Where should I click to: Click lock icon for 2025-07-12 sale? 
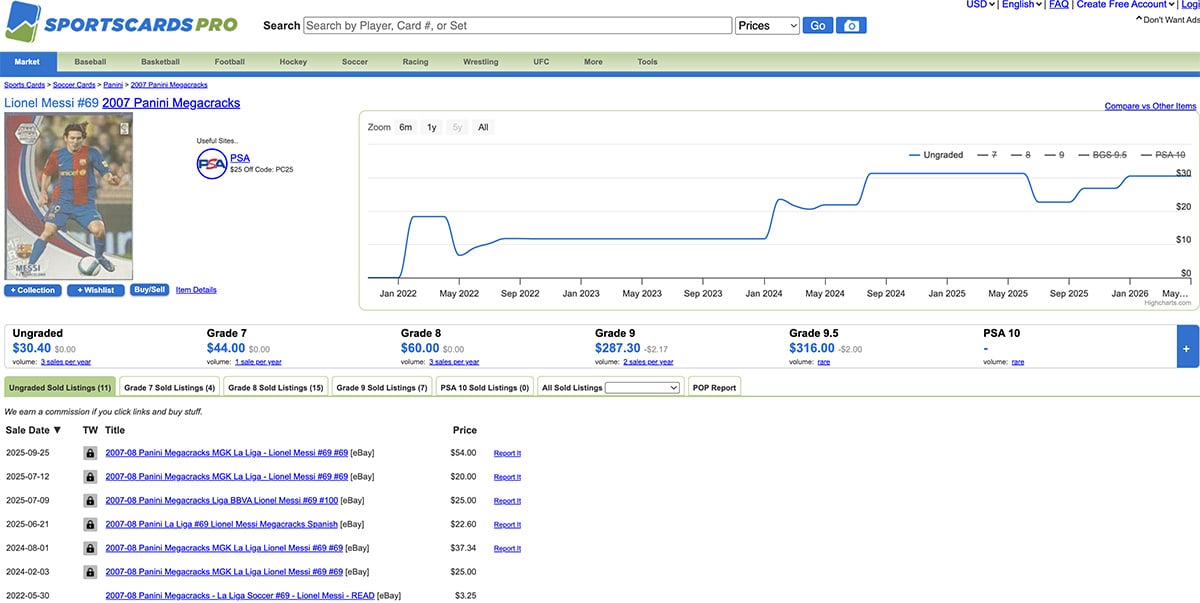90,477
